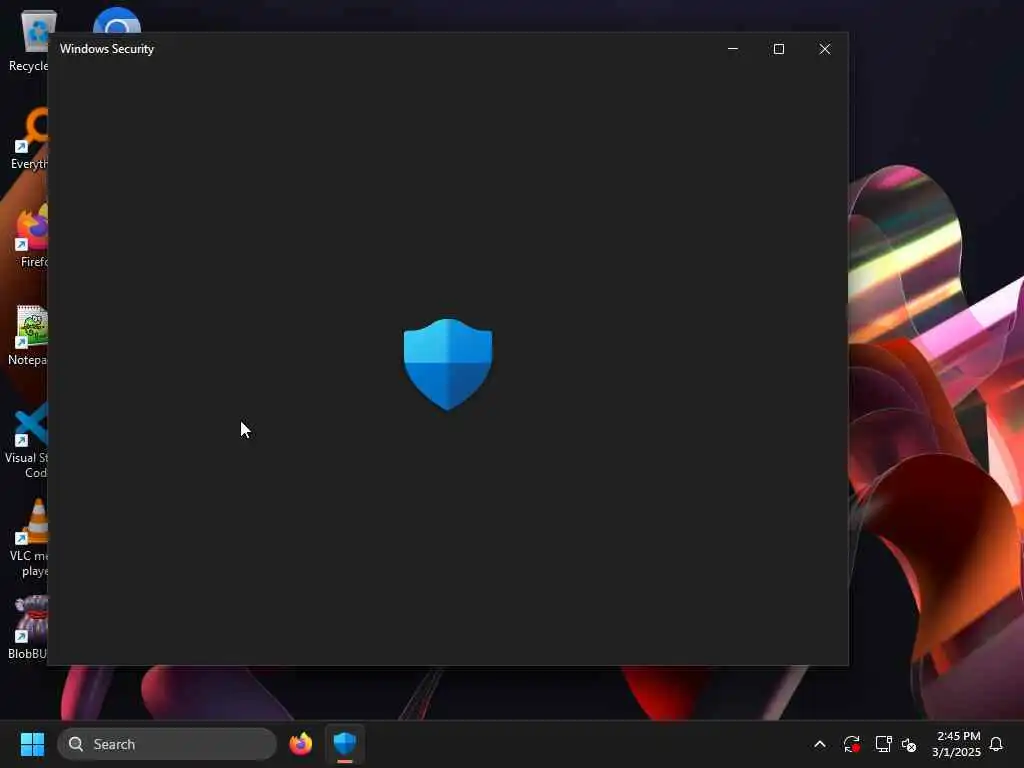Click the muted volume tray icon

(x=909, y=744)
